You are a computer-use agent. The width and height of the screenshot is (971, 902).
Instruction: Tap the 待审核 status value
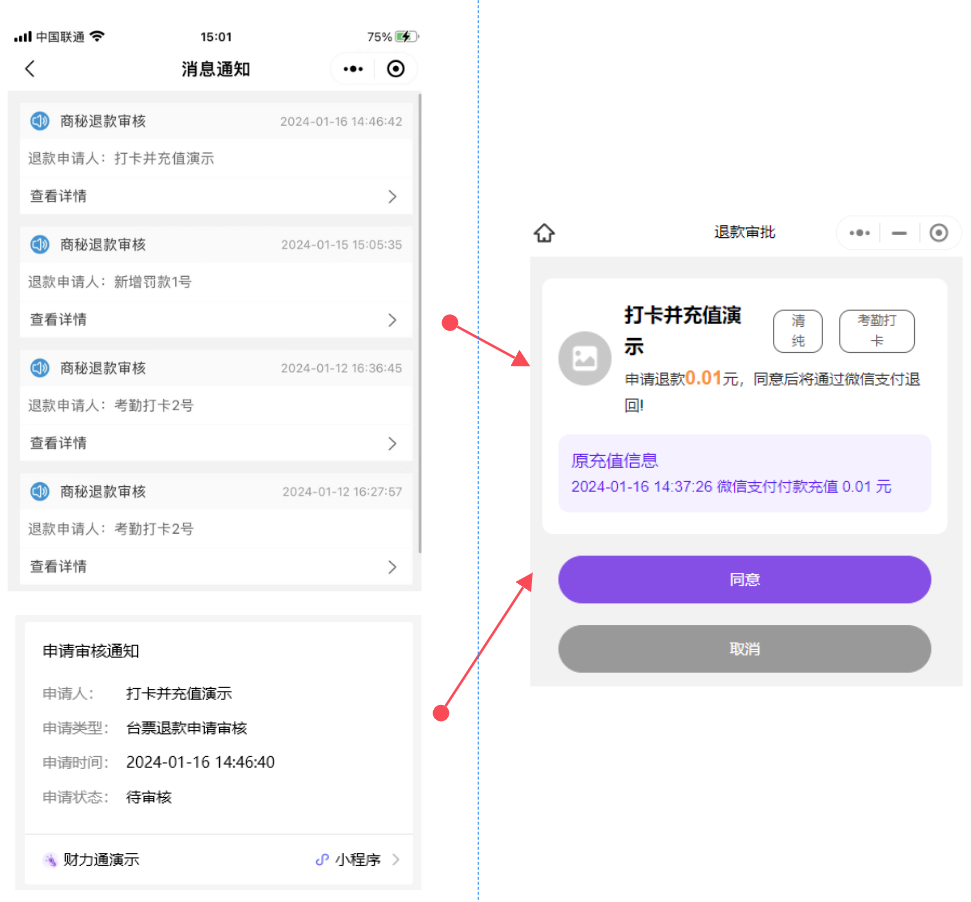149,797
